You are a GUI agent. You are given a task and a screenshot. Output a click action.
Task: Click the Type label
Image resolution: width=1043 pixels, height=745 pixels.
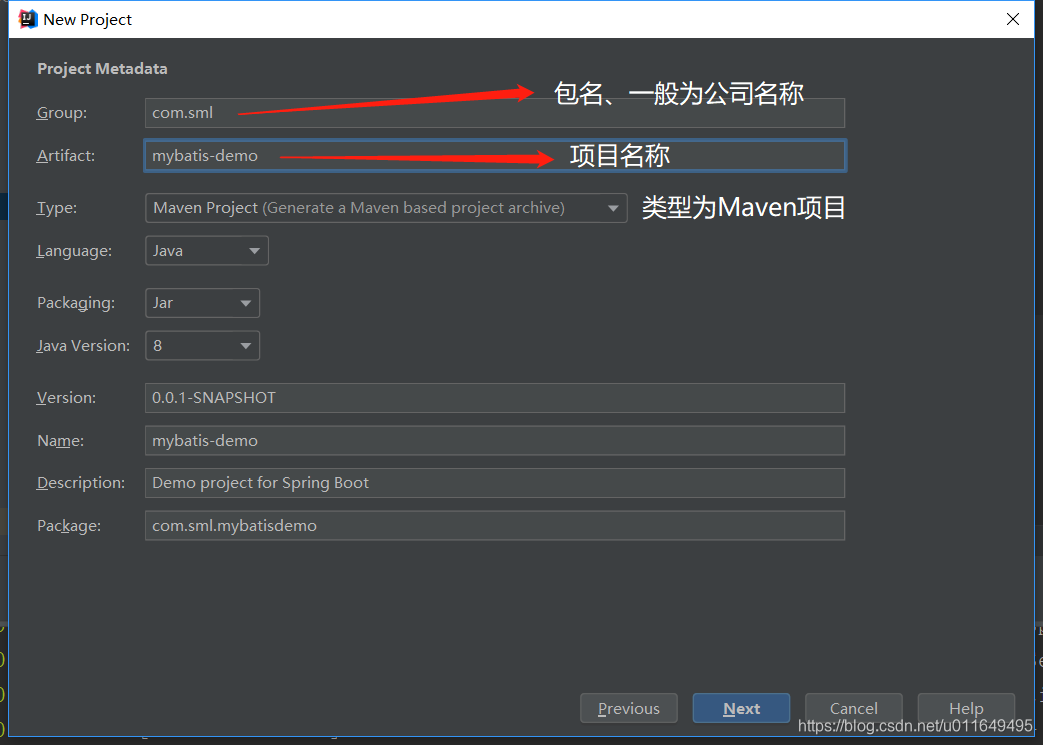click(x=57, y=208)
